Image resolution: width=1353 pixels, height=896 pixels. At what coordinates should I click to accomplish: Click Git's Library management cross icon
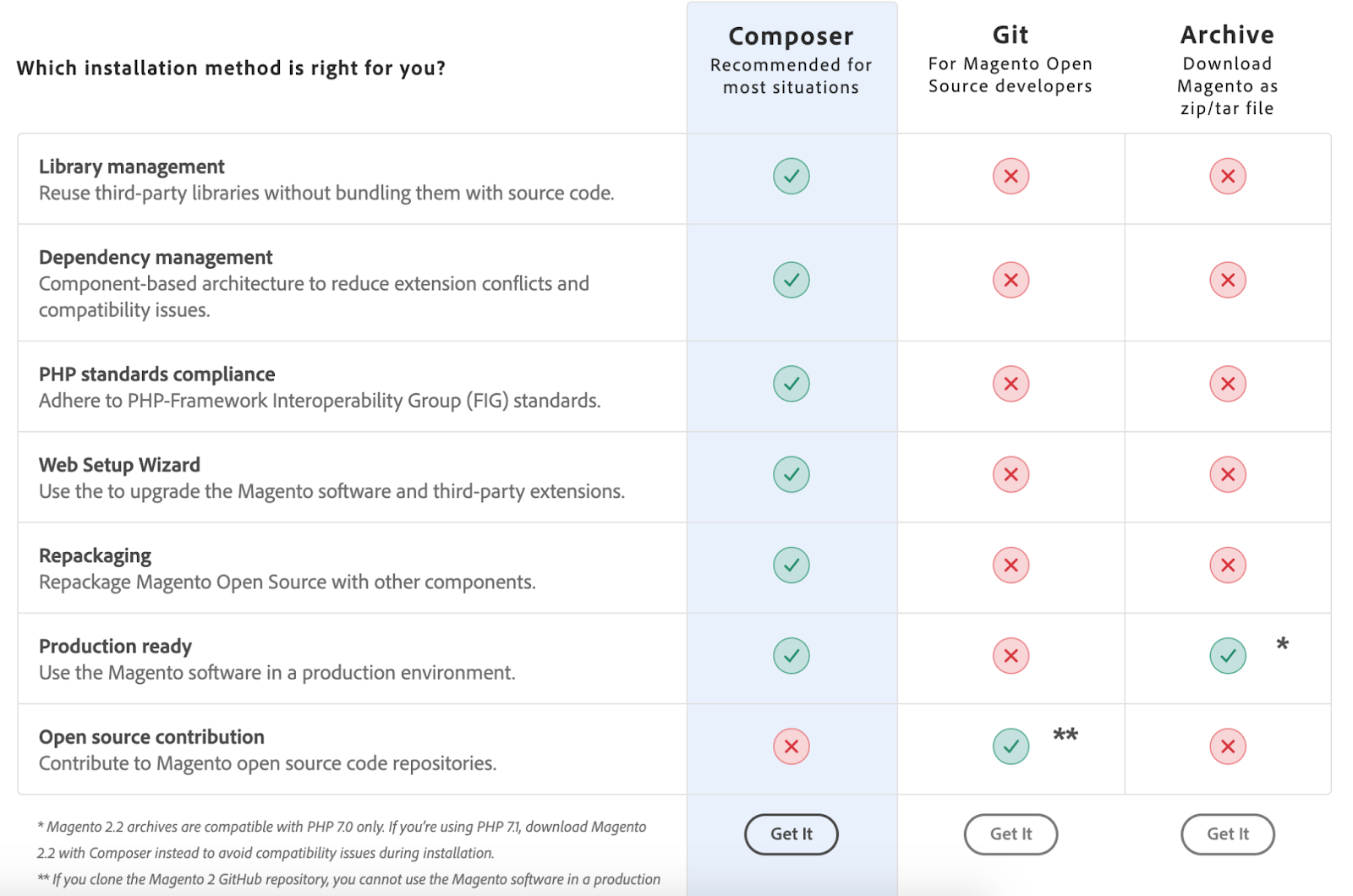point(1011,177)
